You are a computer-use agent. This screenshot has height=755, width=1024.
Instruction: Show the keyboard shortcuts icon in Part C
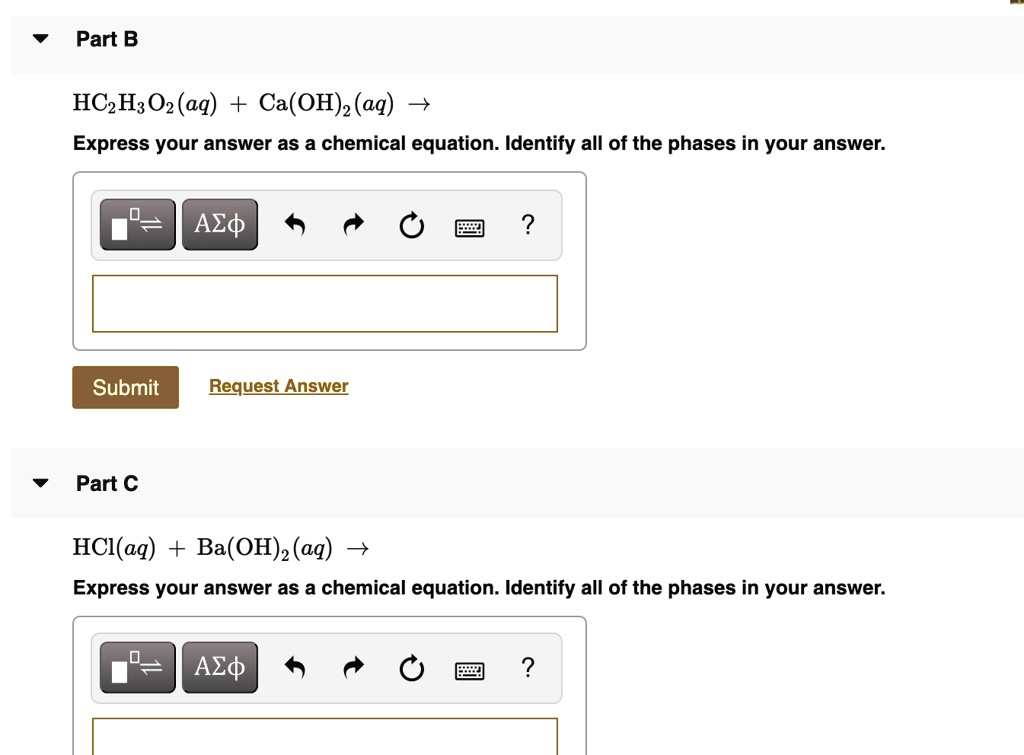tap(469, 669)
